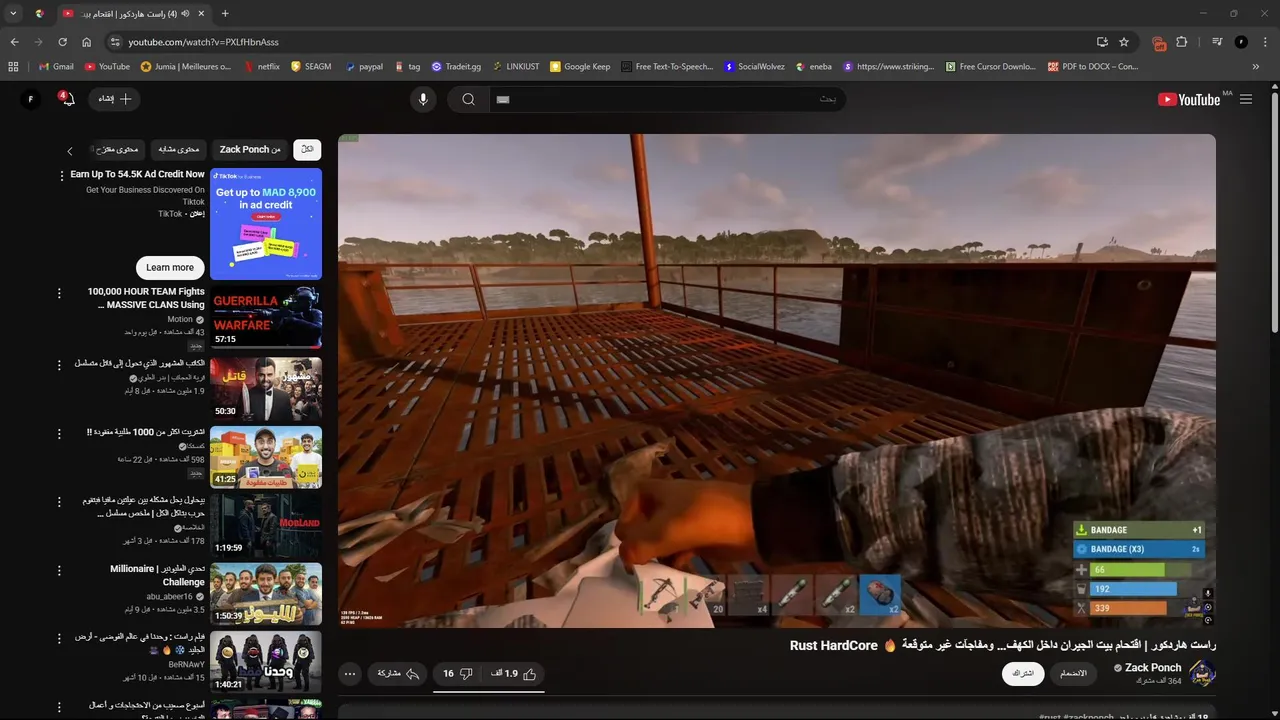Click the browser address bar URL
1280x720 pixels.
203,42
